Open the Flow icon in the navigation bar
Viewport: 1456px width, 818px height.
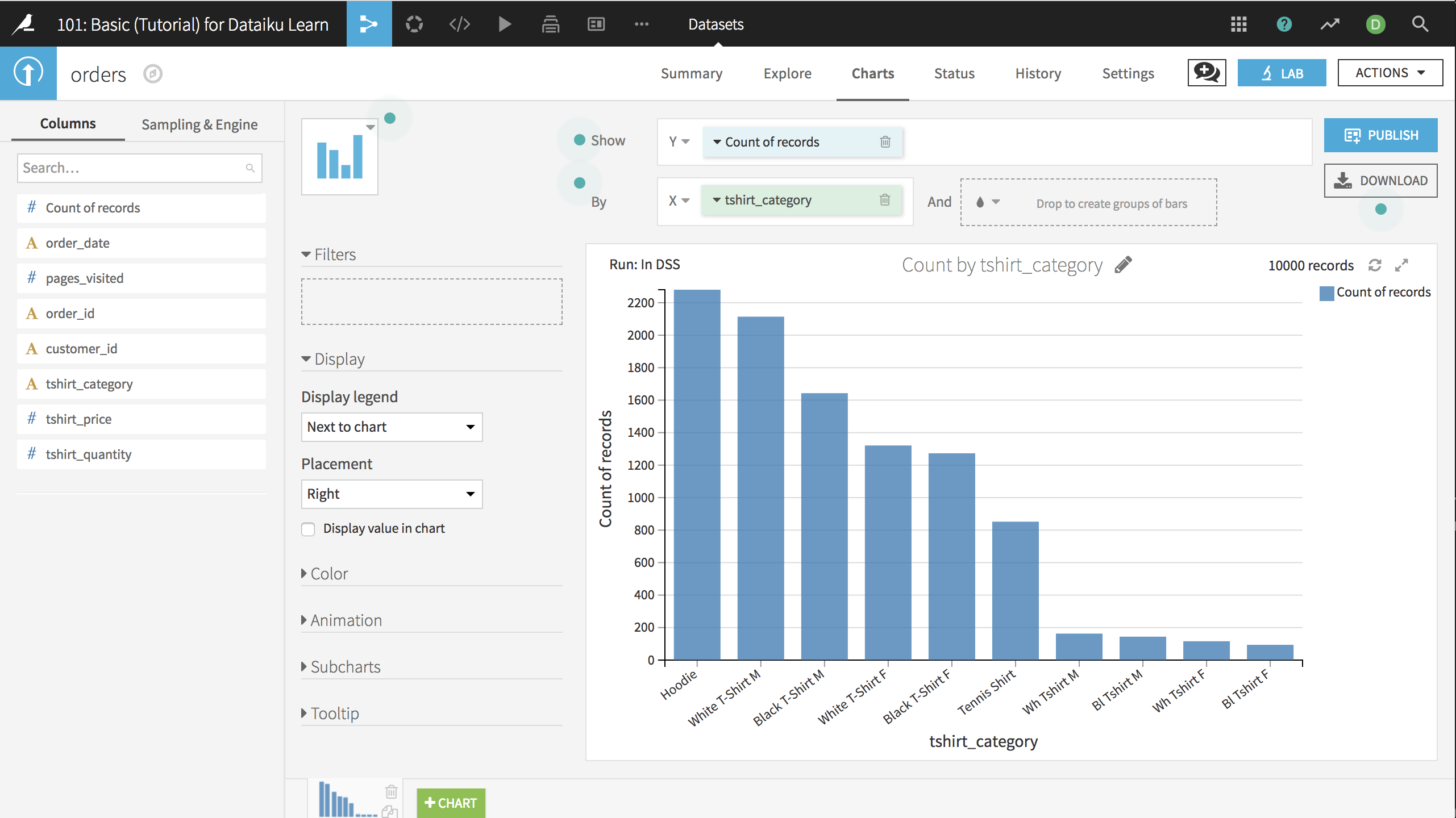tap(369, 24)
